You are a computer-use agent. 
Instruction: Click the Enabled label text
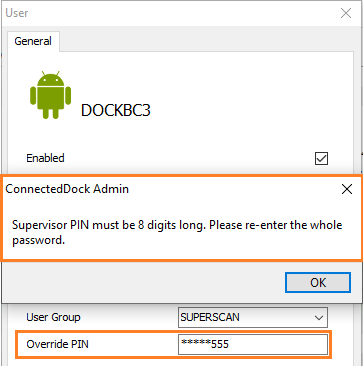click(x=45, y=158)
